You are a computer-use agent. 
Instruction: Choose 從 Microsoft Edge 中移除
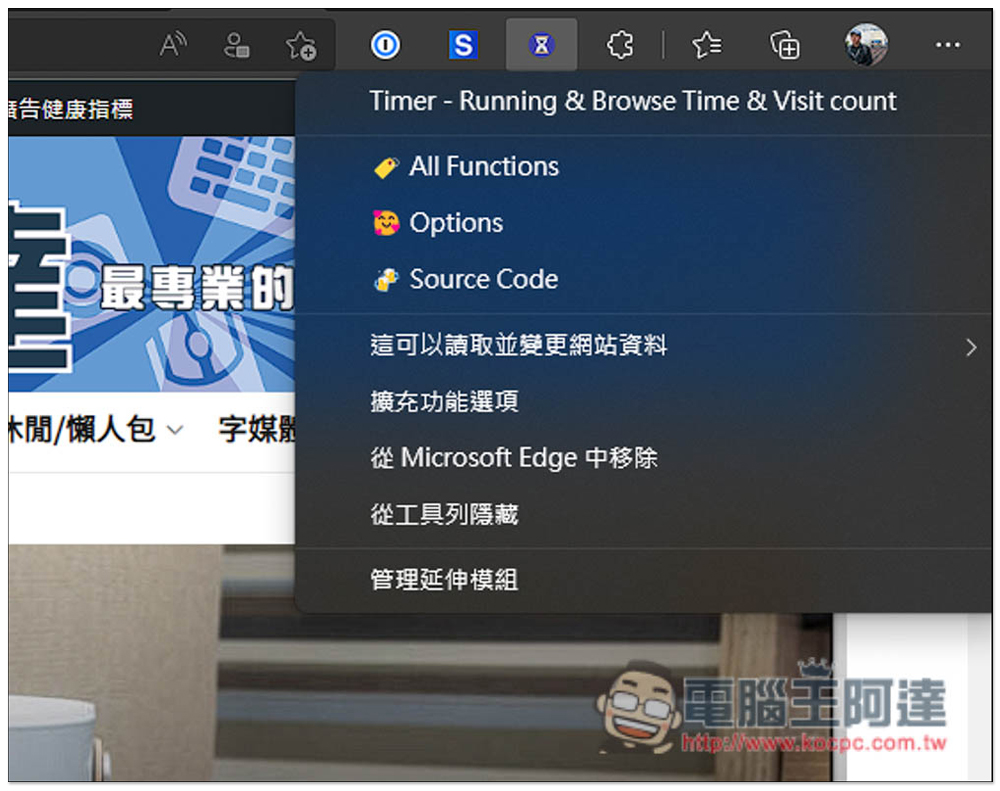click(643, 458)
